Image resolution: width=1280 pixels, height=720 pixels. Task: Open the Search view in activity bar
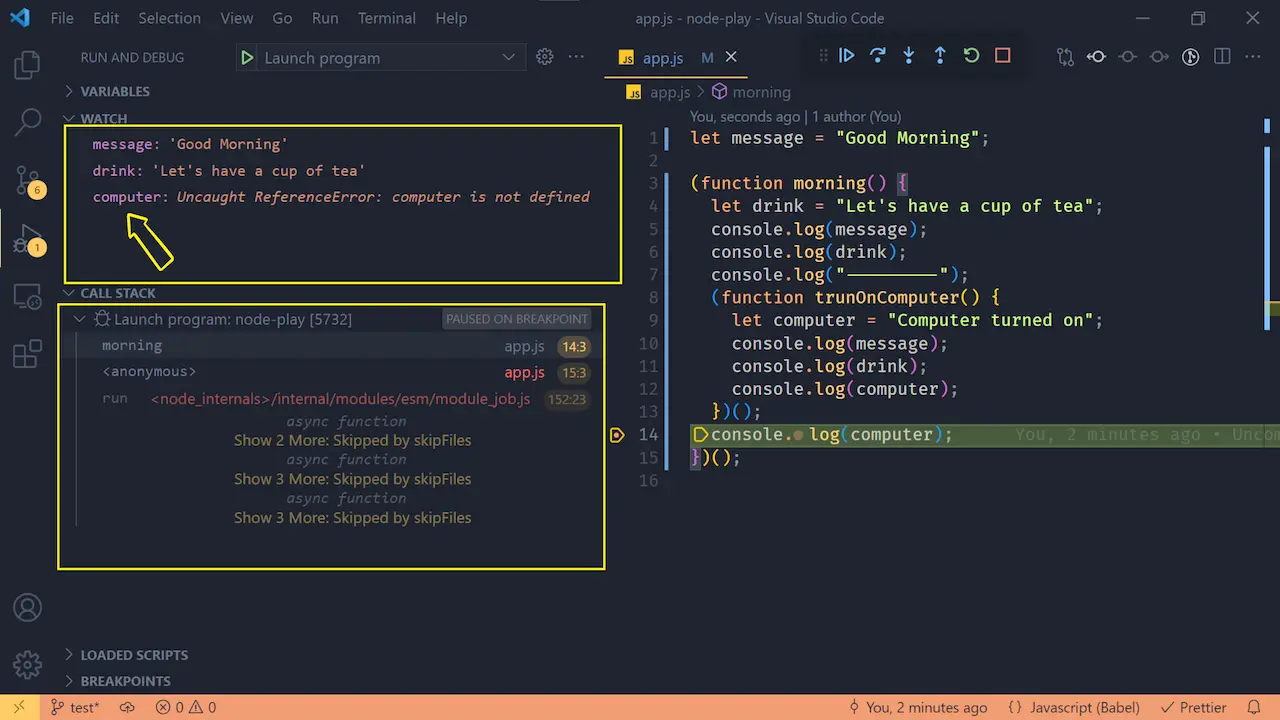[x=28, y=123]
